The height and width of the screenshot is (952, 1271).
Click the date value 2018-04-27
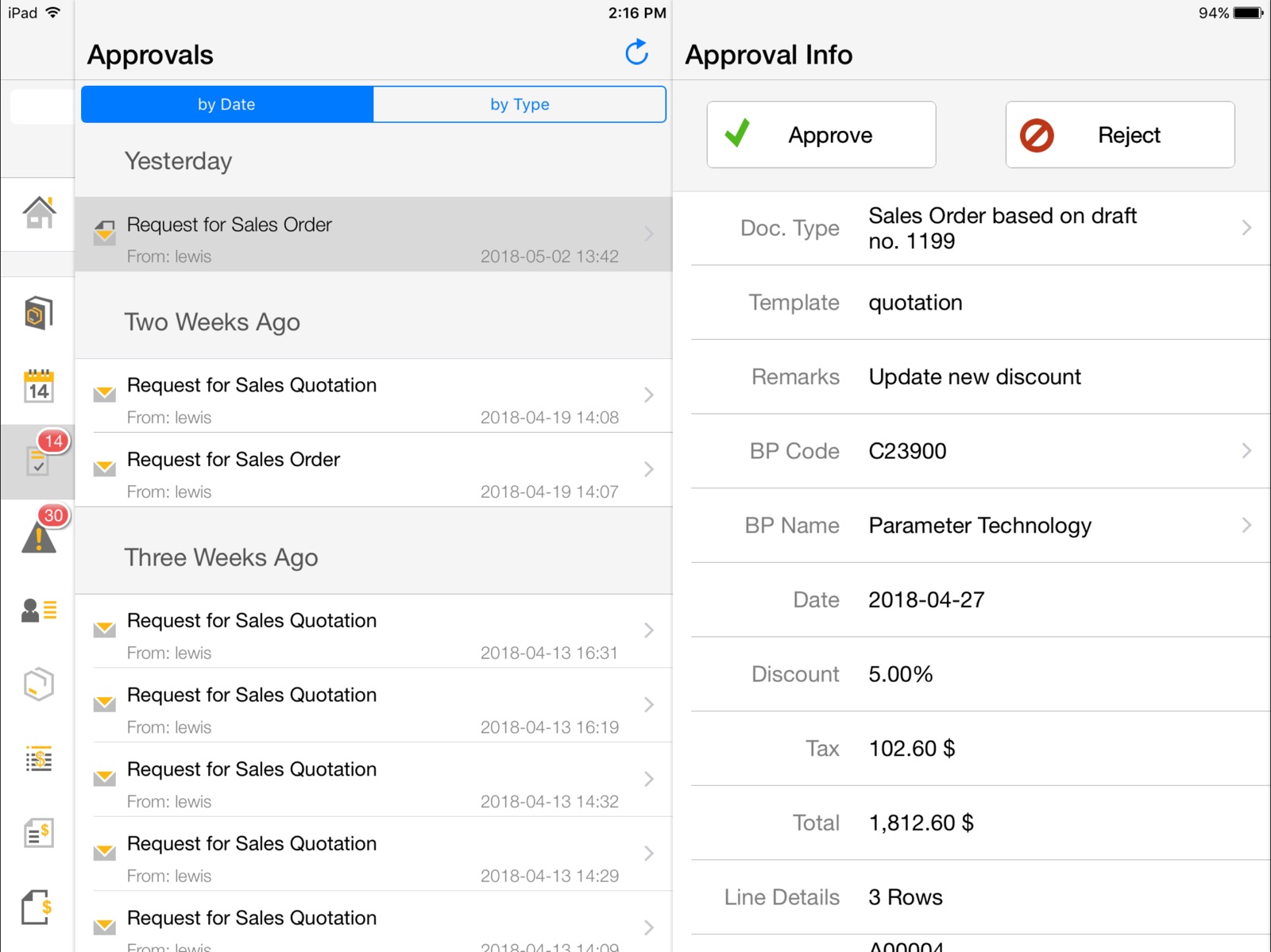coord(926,599)
